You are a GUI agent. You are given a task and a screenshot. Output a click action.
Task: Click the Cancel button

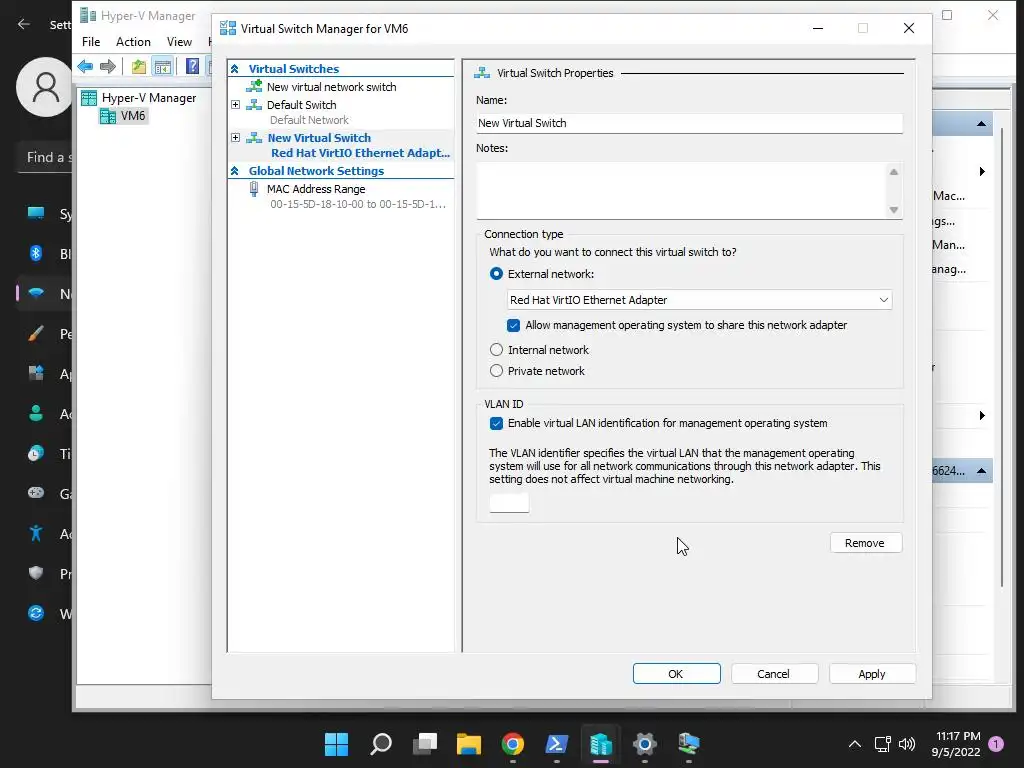pos(775,673)
